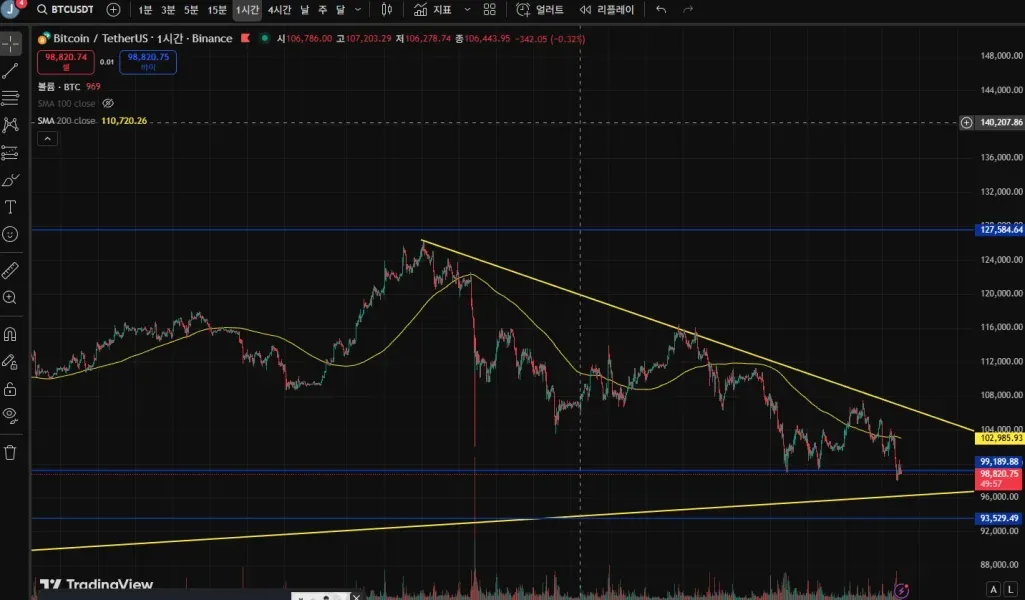The width and height of the screenshot is (1025, 600).
Task: Click the blue 98,820.75 buy button
Action: (148, 62)
